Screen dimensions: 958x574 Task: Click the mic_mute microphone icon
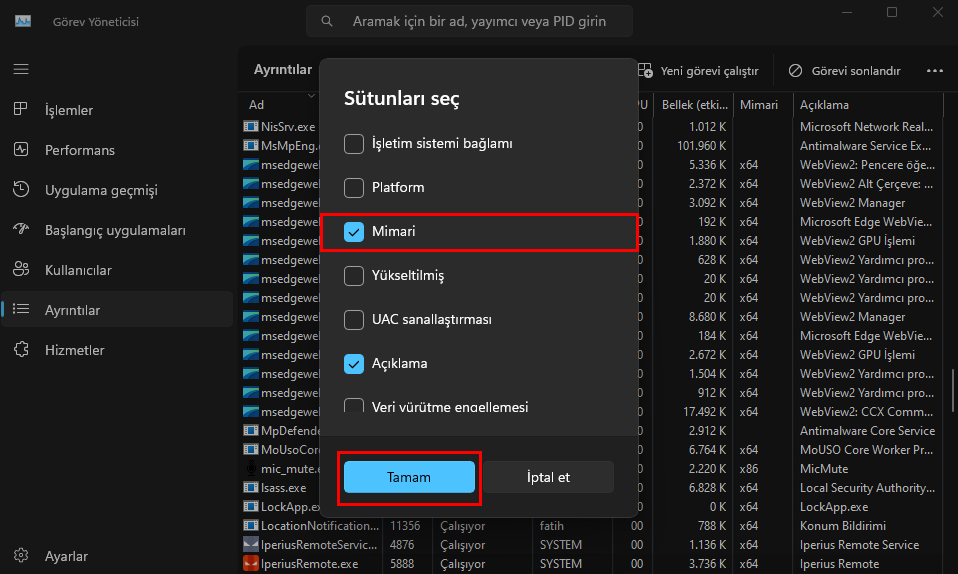coord(250,468)
